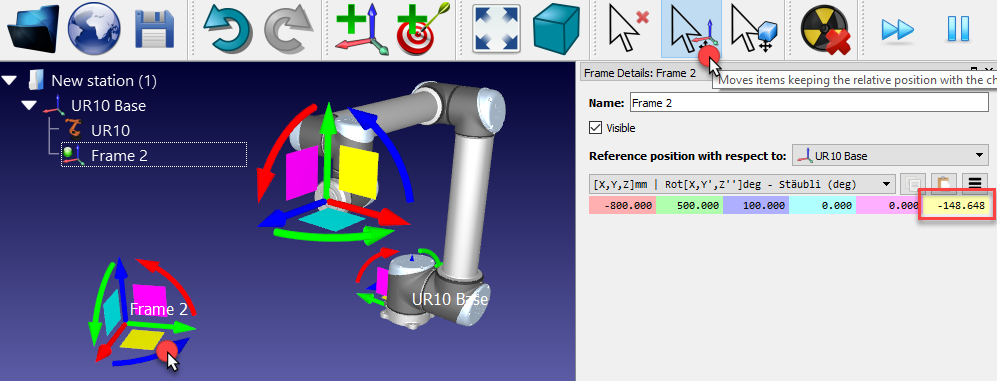Open the online library globe icon

[x=95, y=29]
